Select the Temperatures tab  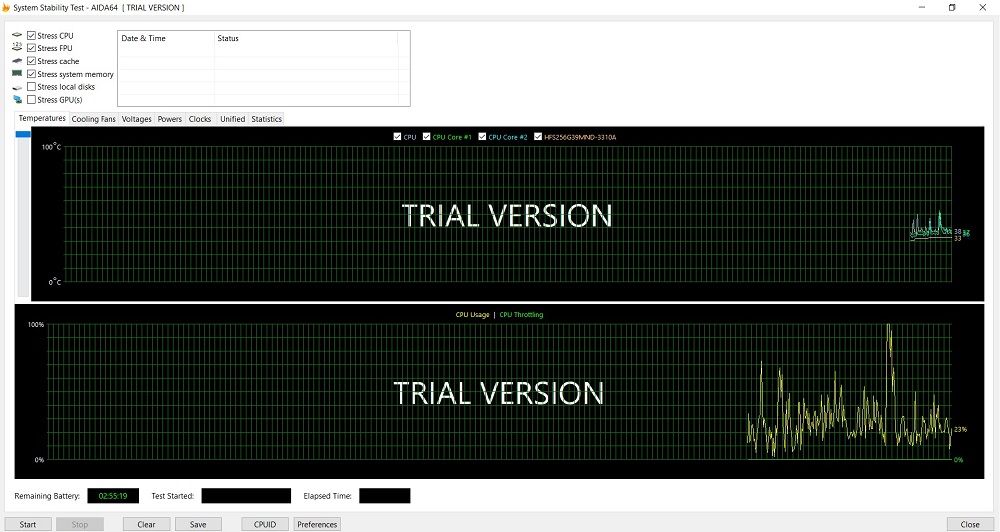tap(42, 118)
